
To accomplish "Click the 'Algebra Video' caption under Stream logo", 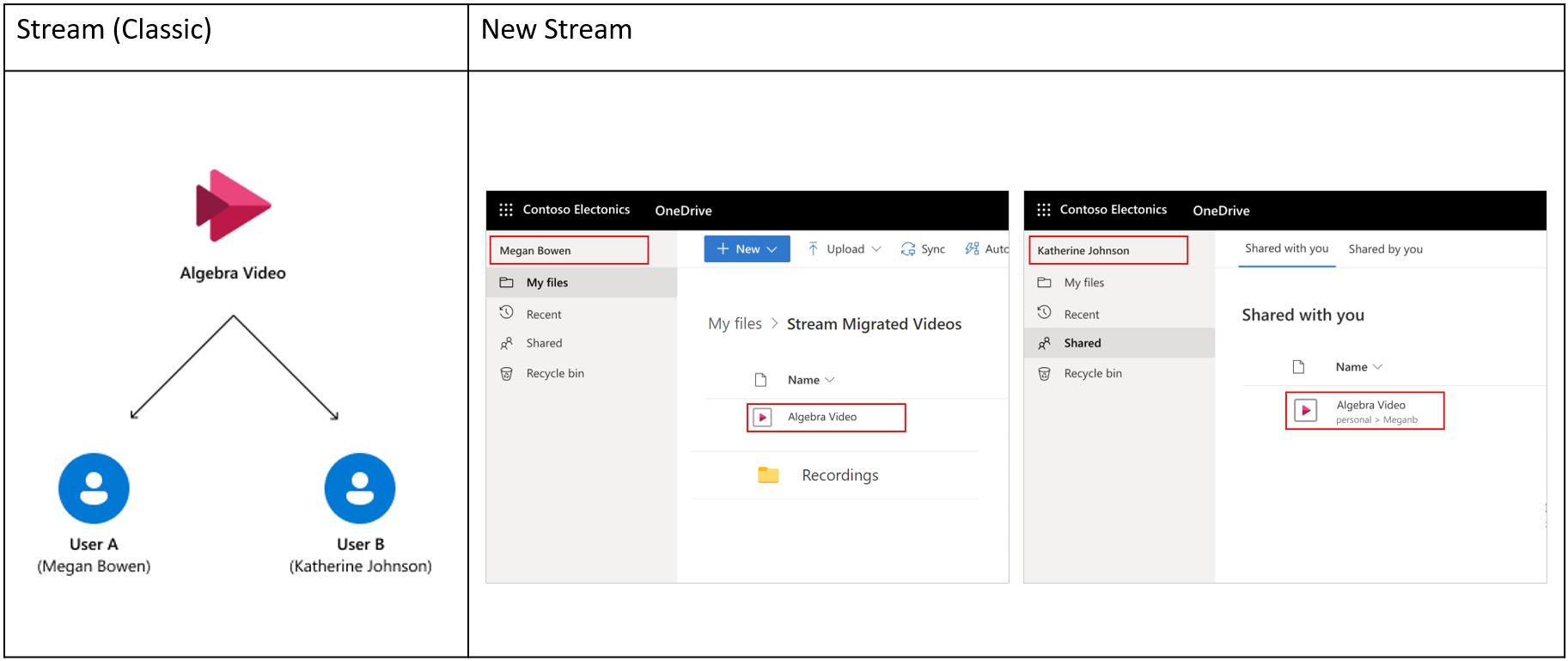I will click(x=233, y=273).
